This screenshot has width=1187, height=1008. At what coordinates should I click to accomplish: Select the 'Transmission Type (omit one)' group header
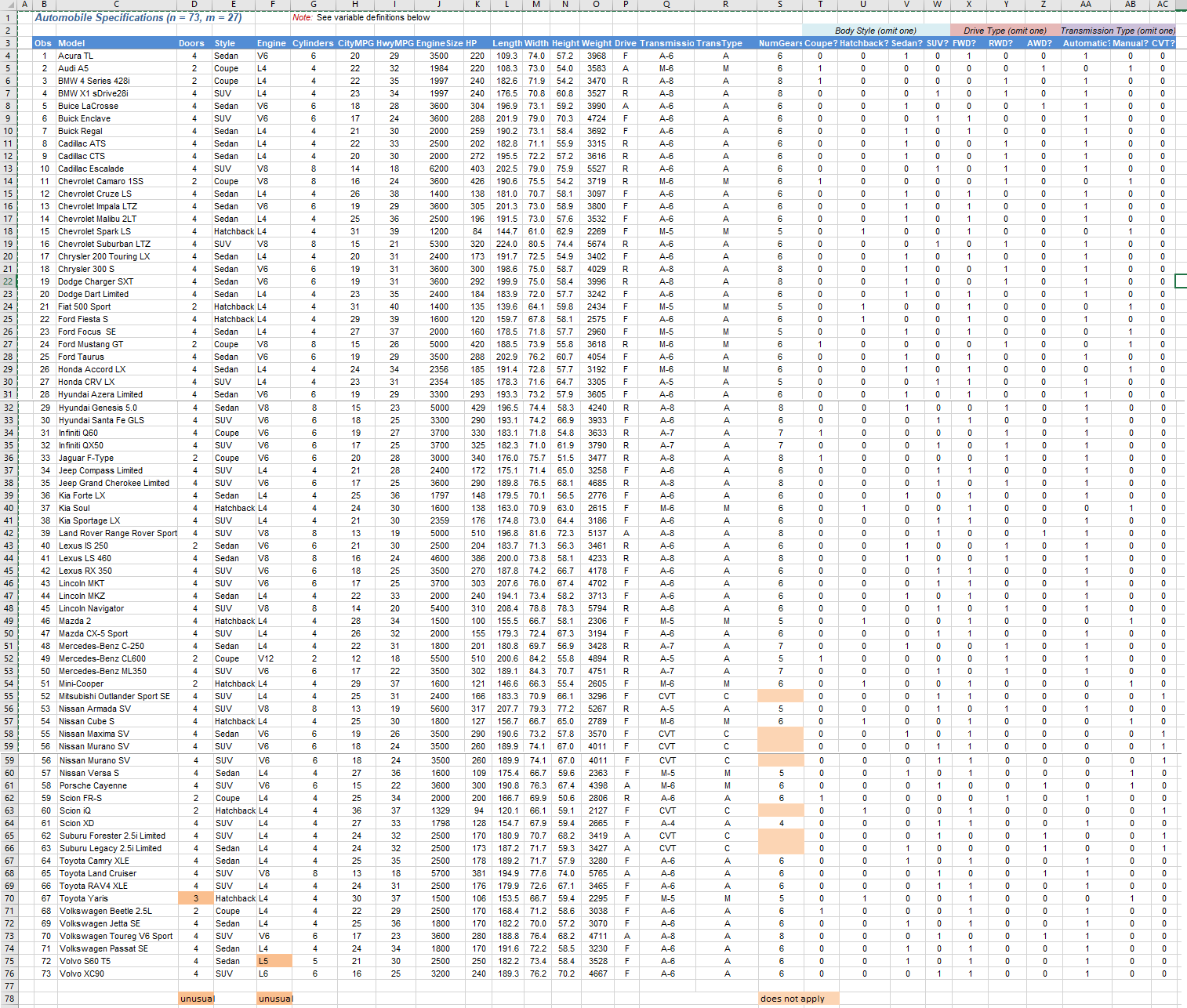[1118, 31]
